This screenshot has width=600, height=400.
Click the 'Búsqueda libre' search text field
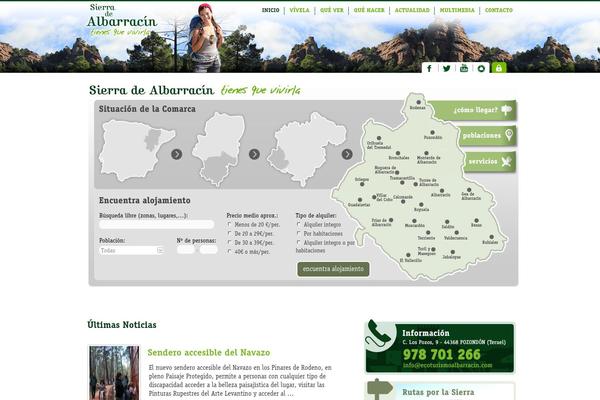point(157,224)
